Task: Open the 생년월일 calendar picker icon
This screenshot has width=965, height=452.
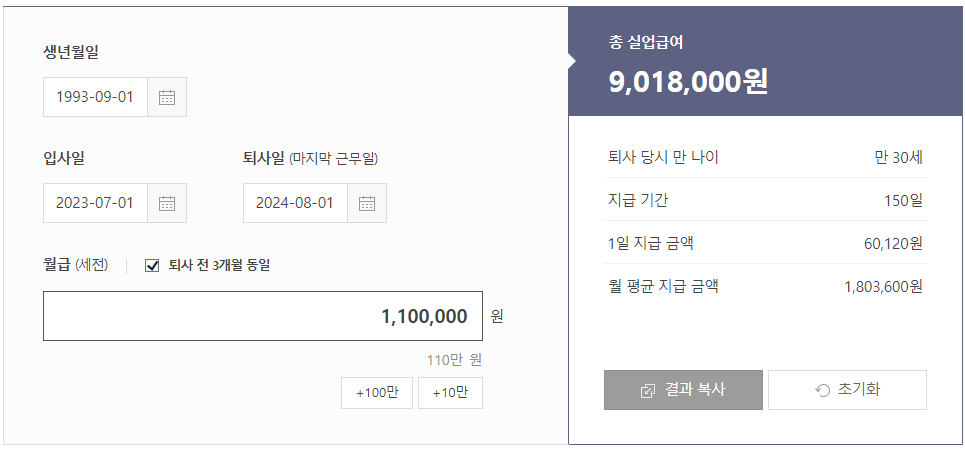Action: click(x=167, y=97)
